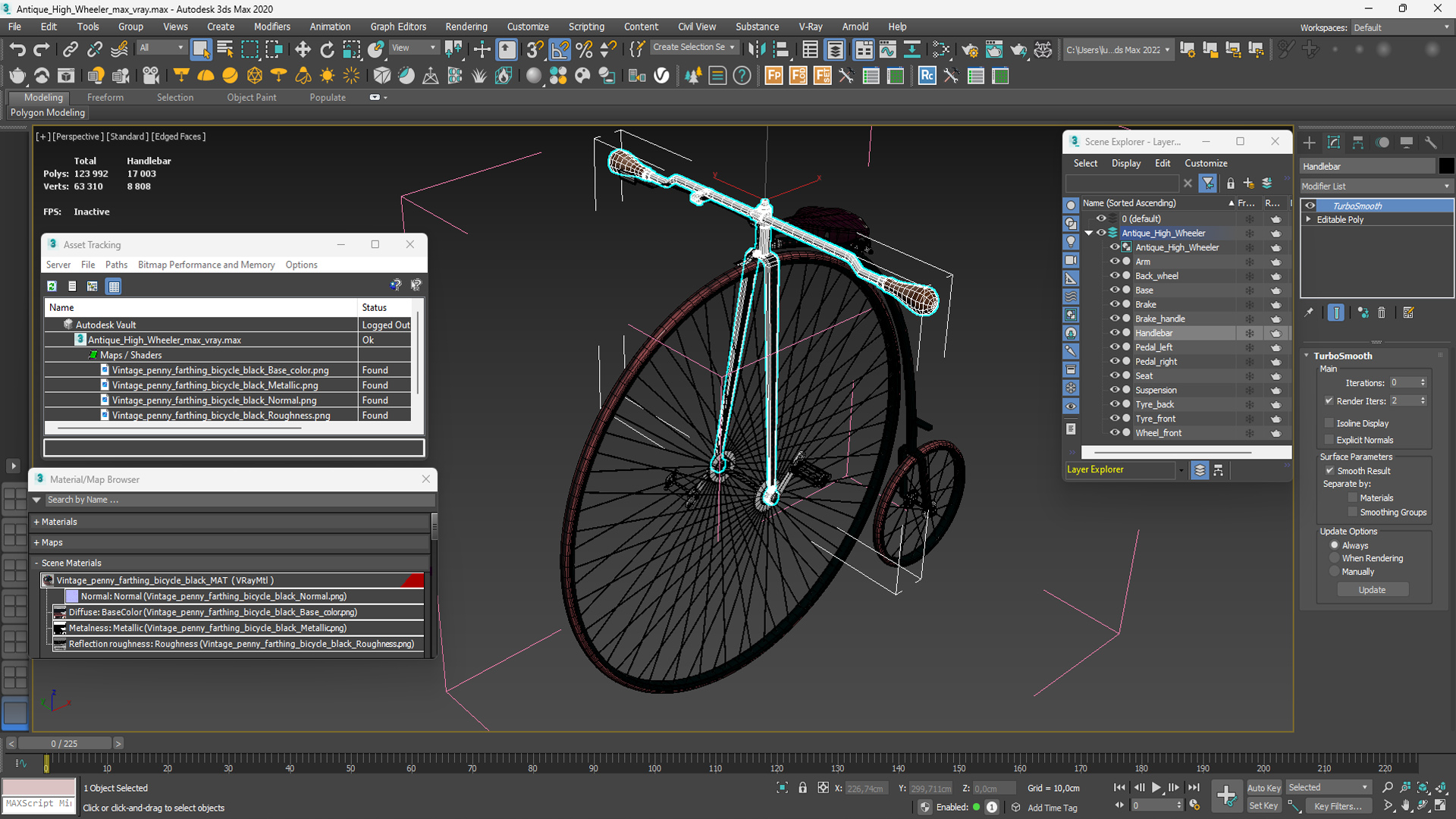Toggle the Percent Snap icon
Viewport: 1456px width, 819px height.
pos(584,50)
